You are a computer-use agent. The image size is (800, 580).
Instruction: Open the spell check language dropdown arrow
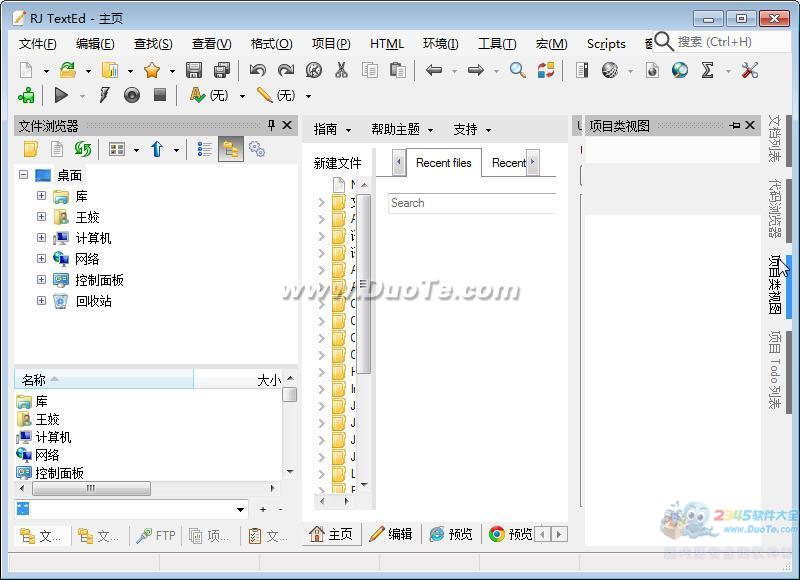coord(242,95)
